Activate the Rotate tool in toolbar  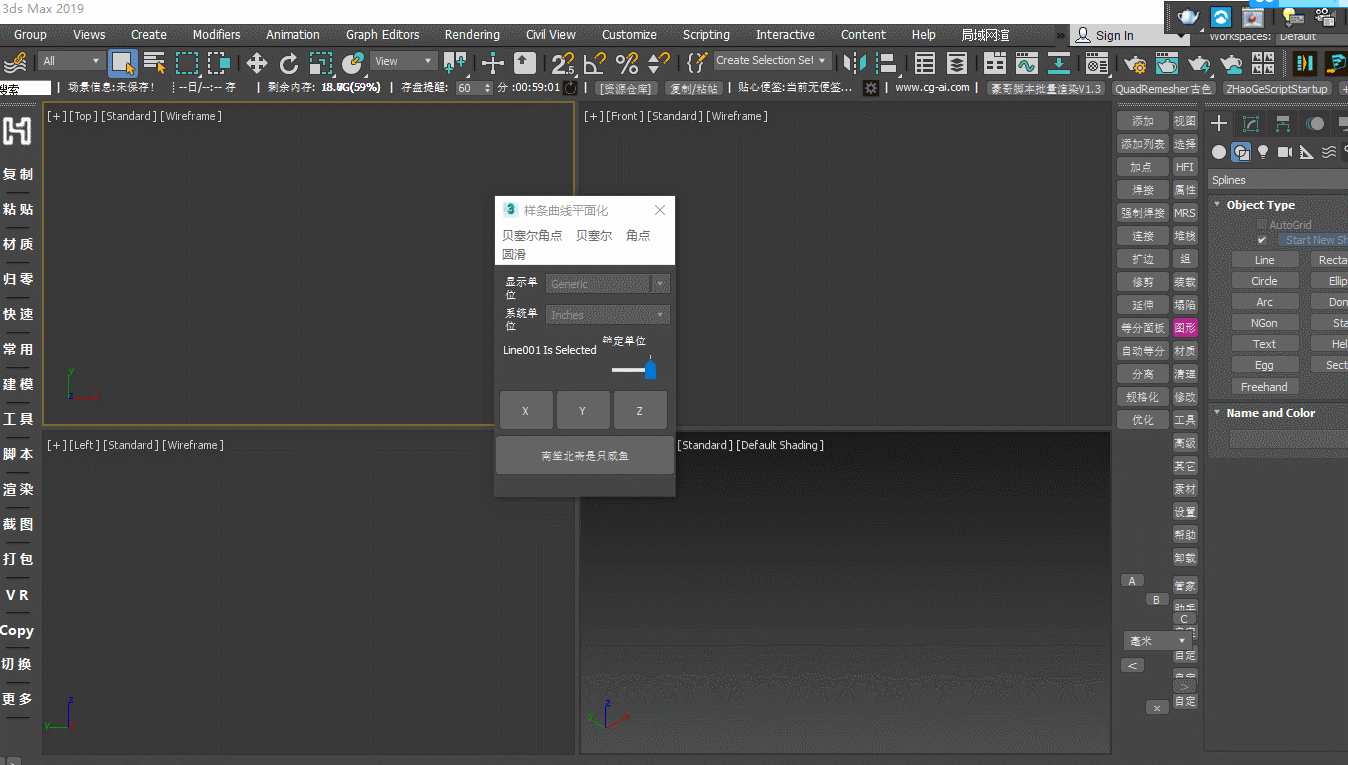tap(289, 64)
